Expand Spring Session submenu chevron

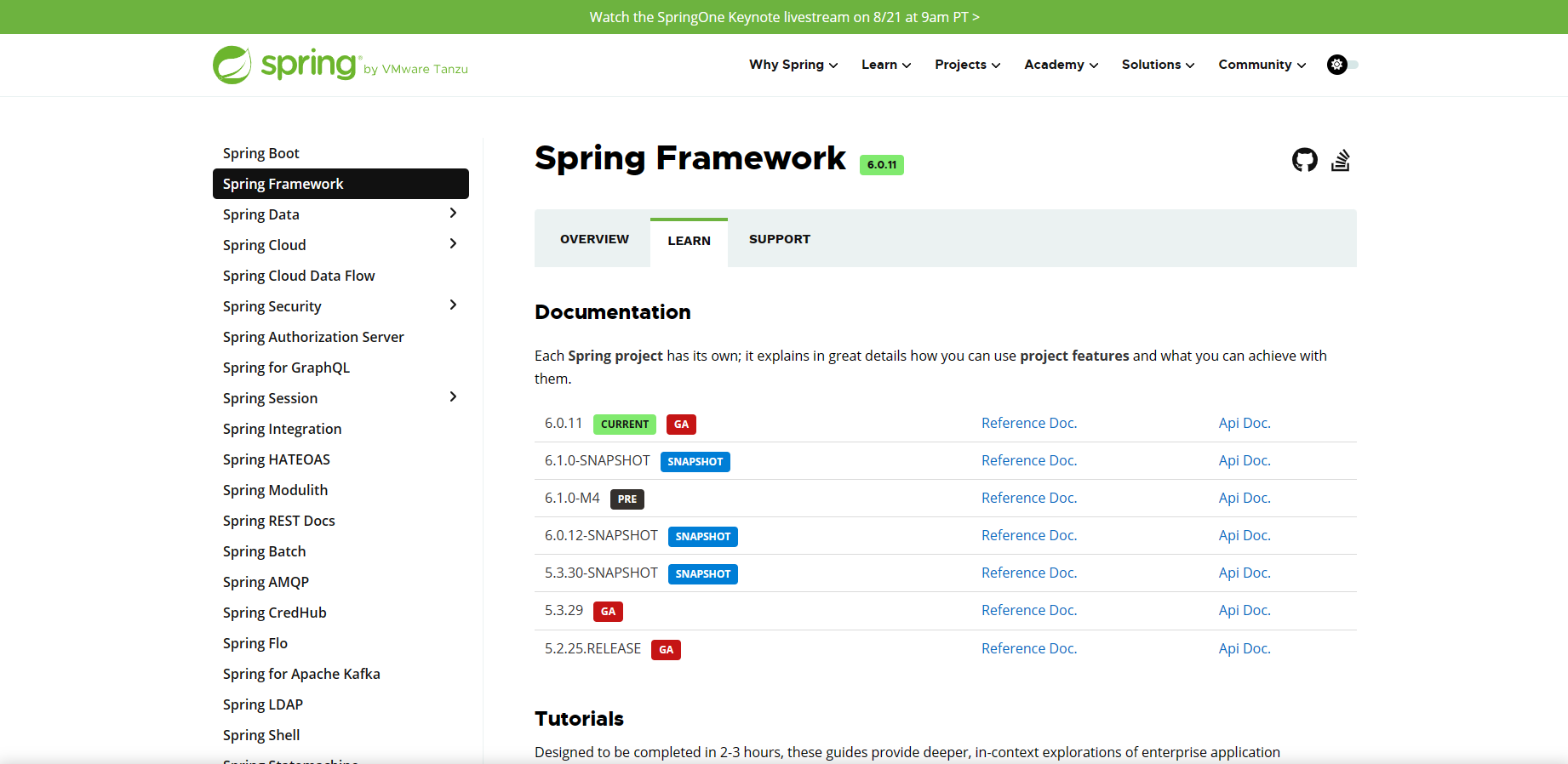pos(453,397)
